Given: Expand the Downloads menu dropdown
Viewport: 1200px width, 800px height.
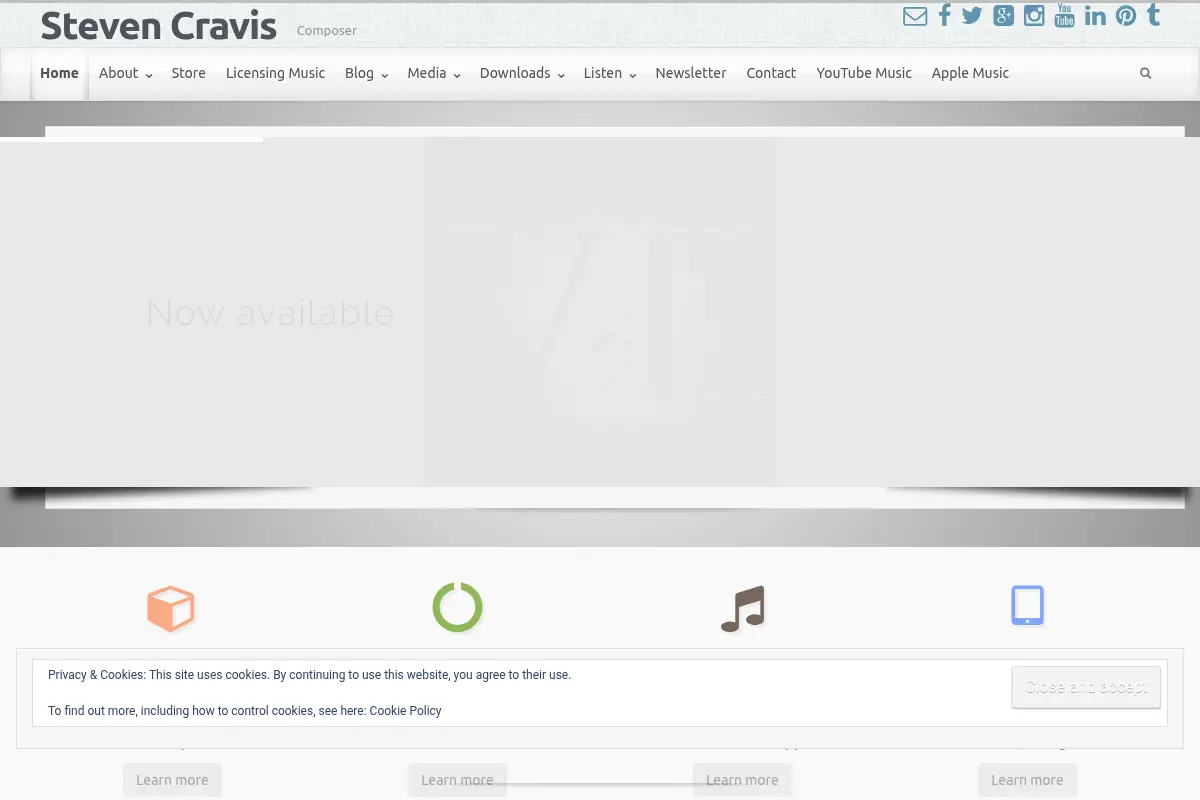Looking at the screenshot, I should pyautogui.click(x=522, y=73).
